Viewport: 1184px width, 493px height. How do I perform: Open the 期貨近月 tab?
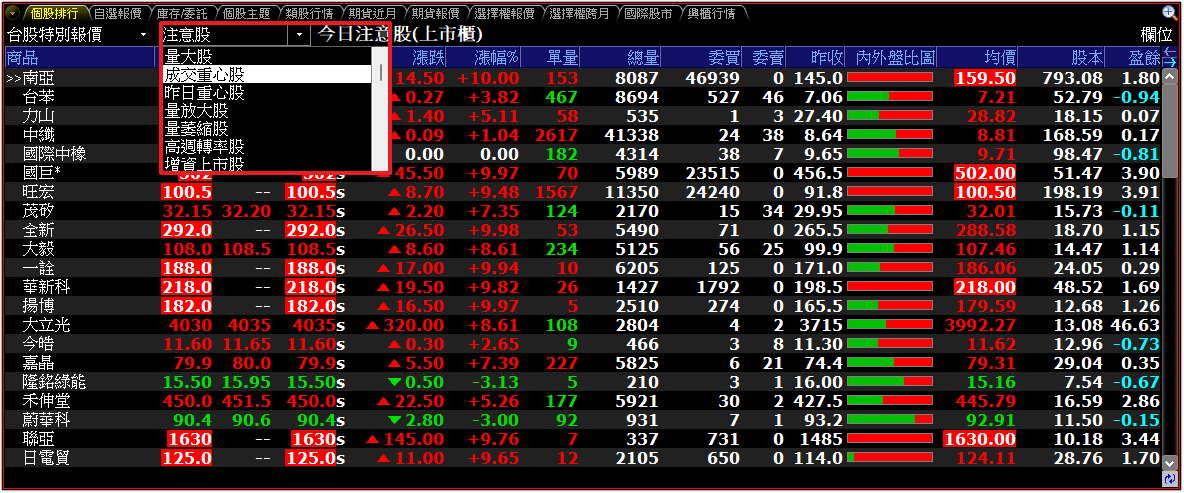click(371, 13)
